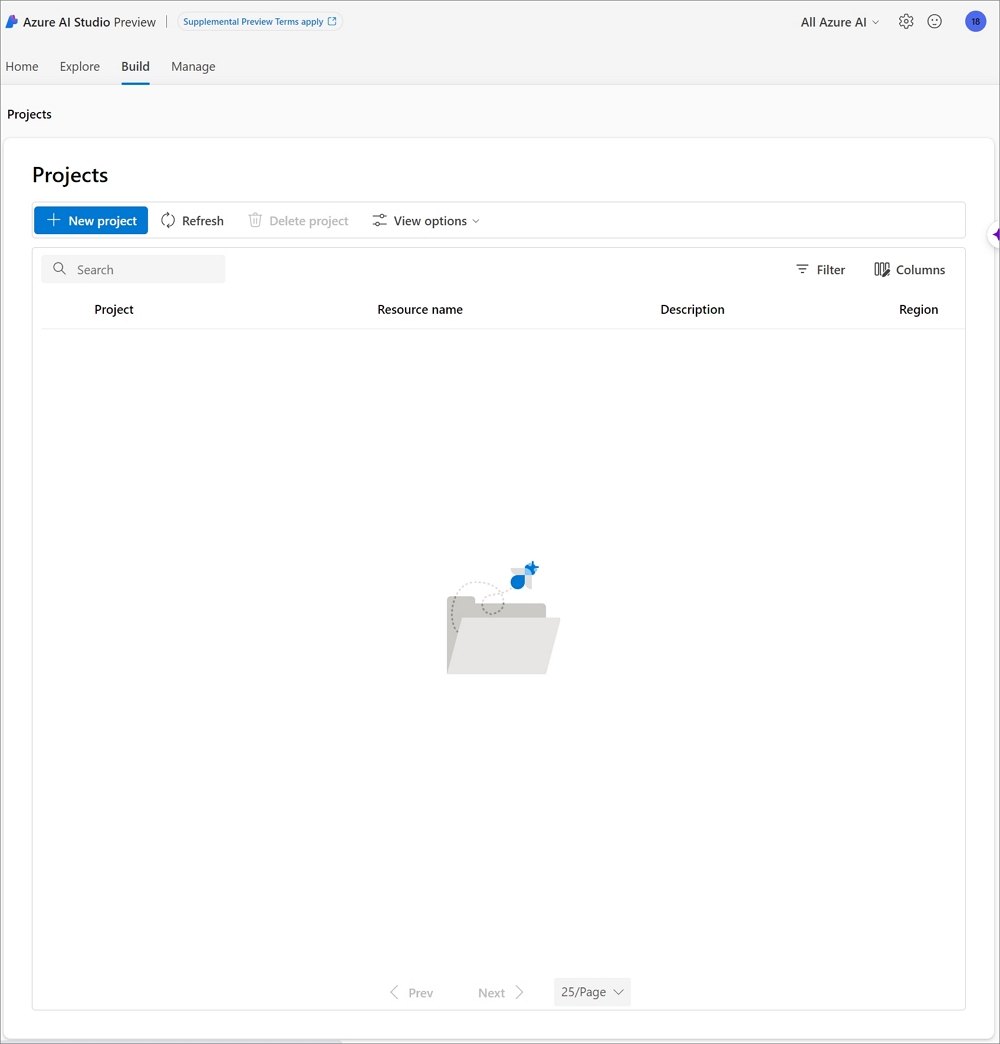
Task: Open the user account avatar
Action: (975, 21)
